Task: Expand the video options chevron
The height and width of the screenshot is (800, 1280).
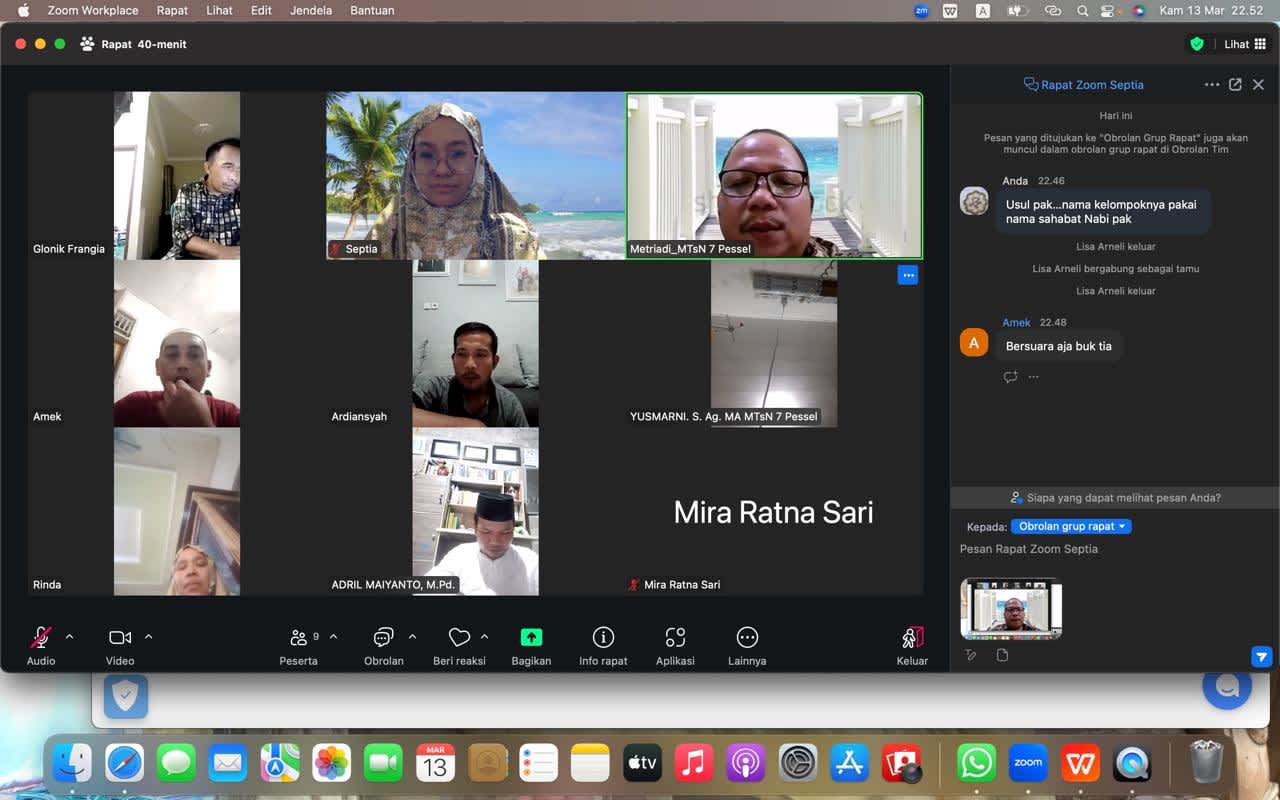Action: click(149, 637)
